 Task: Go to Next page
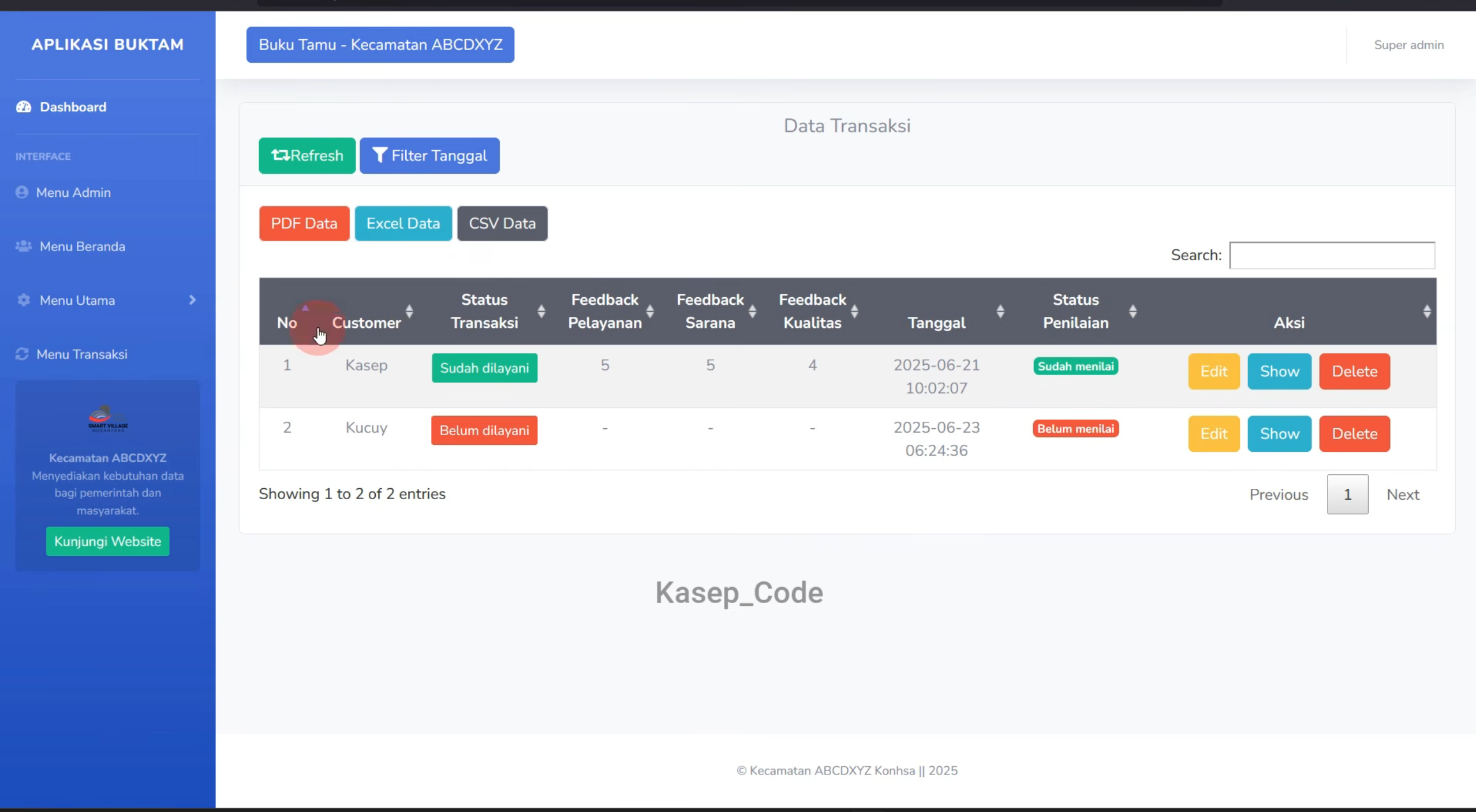click(x=1403, y=495)
